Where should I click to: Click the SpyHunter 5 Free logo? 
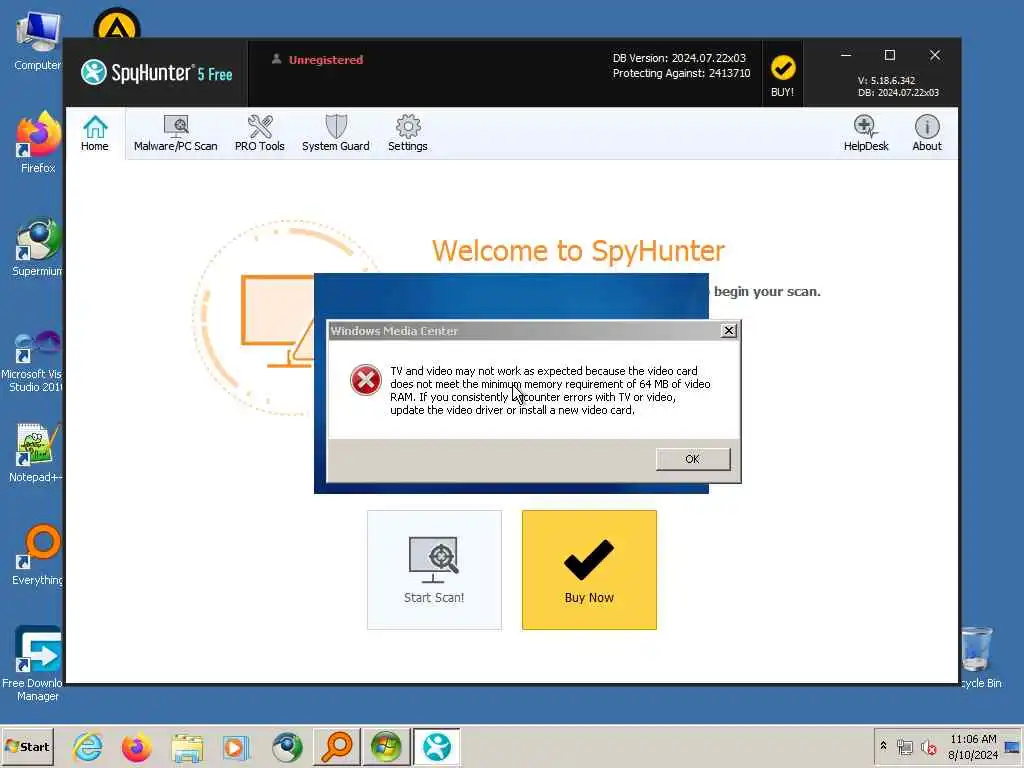tap(157, 72)
